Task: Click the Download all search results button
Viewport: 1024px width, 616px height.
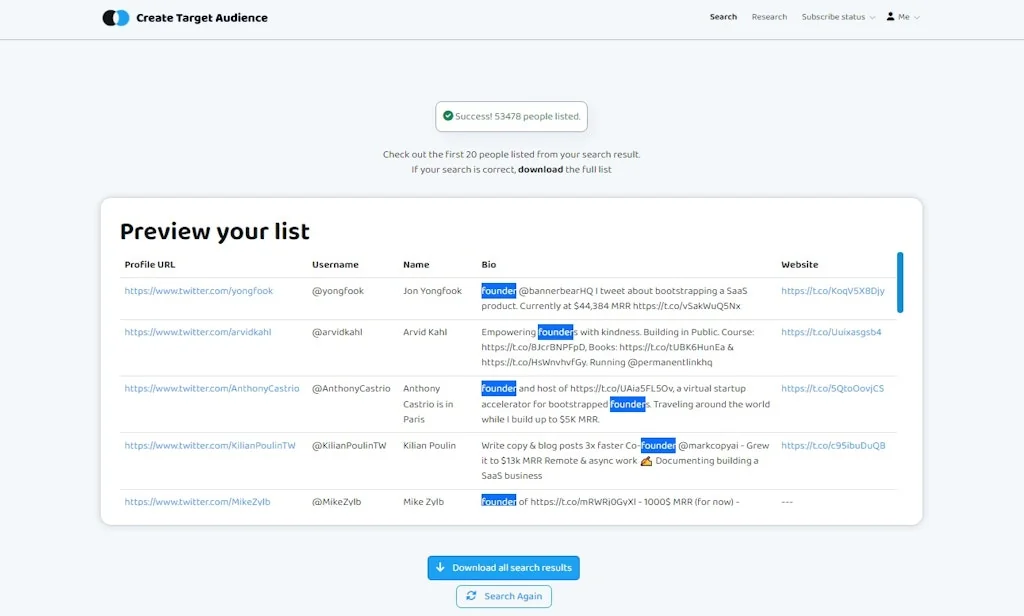Action: pos(503,567)
